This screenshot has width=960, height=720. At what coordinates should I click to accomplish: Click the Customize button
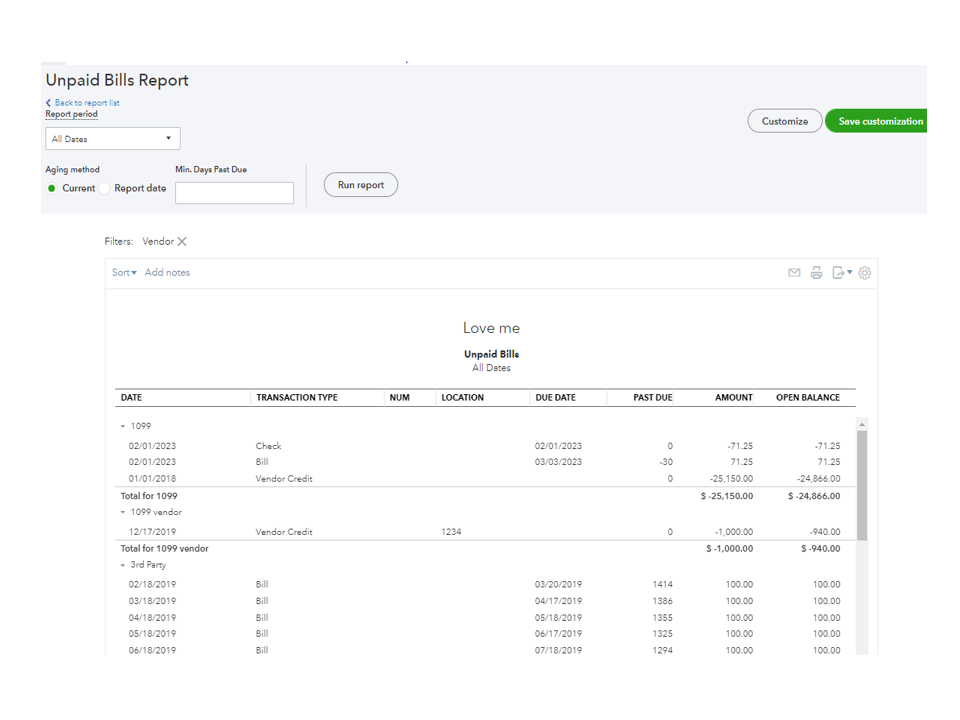784,121
